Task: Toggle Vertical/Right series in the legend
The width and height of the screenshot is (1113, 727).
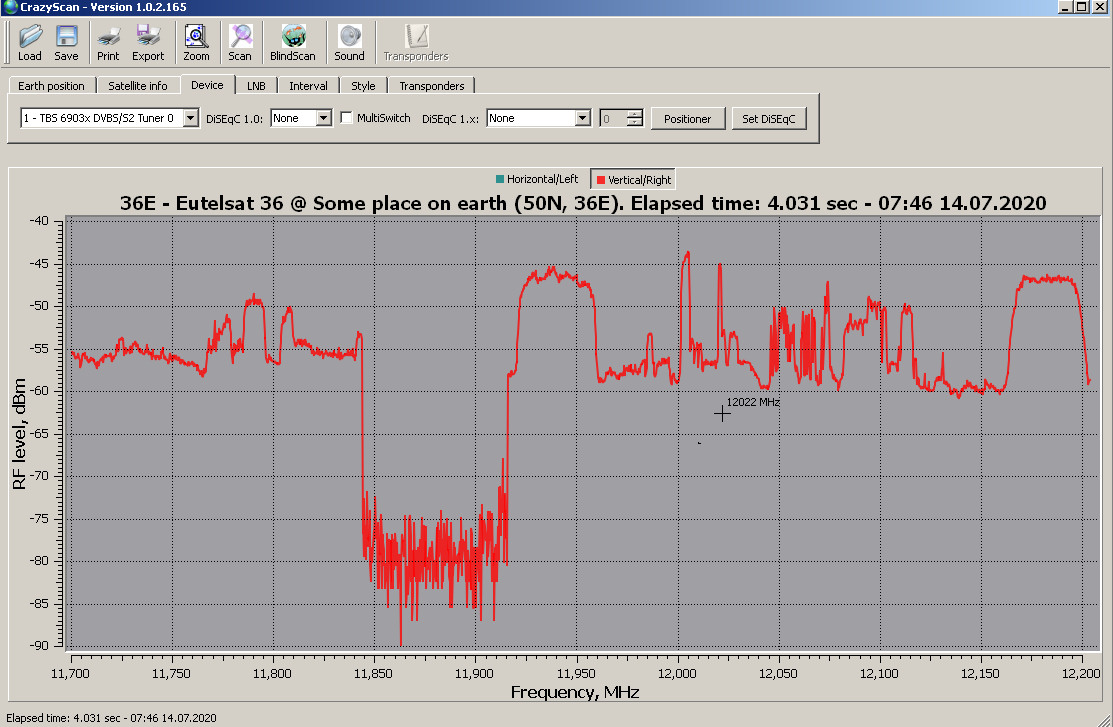Action: click(x=633, y=180)
